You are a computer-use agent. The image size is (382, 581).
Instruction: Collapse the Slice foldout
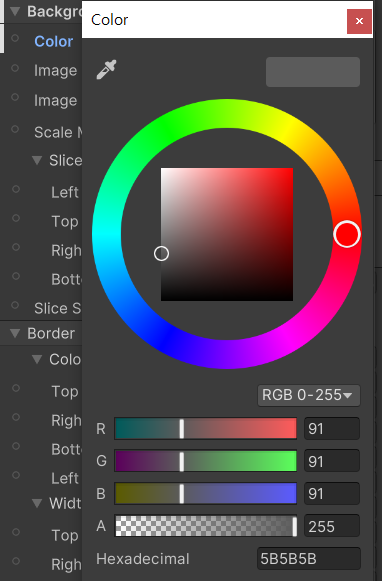[x=37, y=160]
